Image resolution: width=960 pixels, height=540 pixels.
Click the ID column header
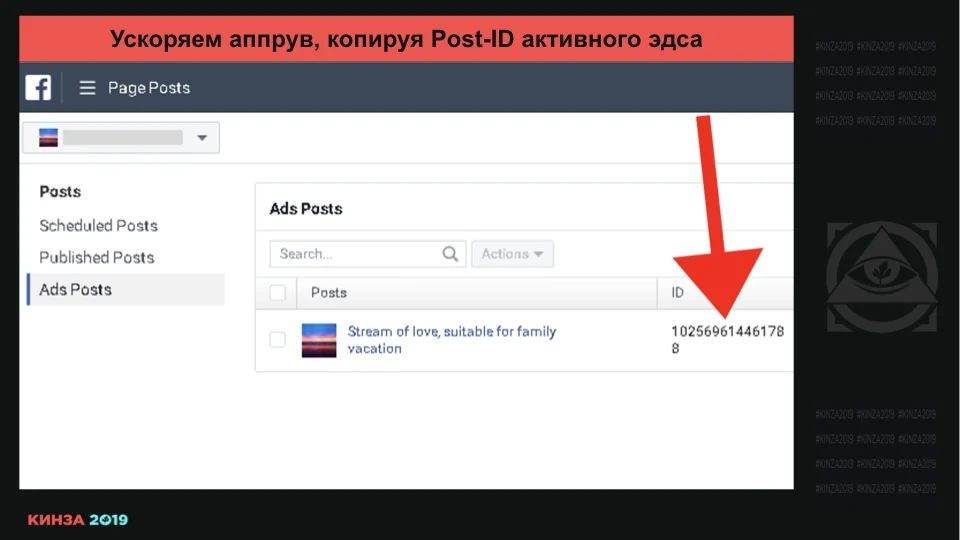(x=677, y=293)
